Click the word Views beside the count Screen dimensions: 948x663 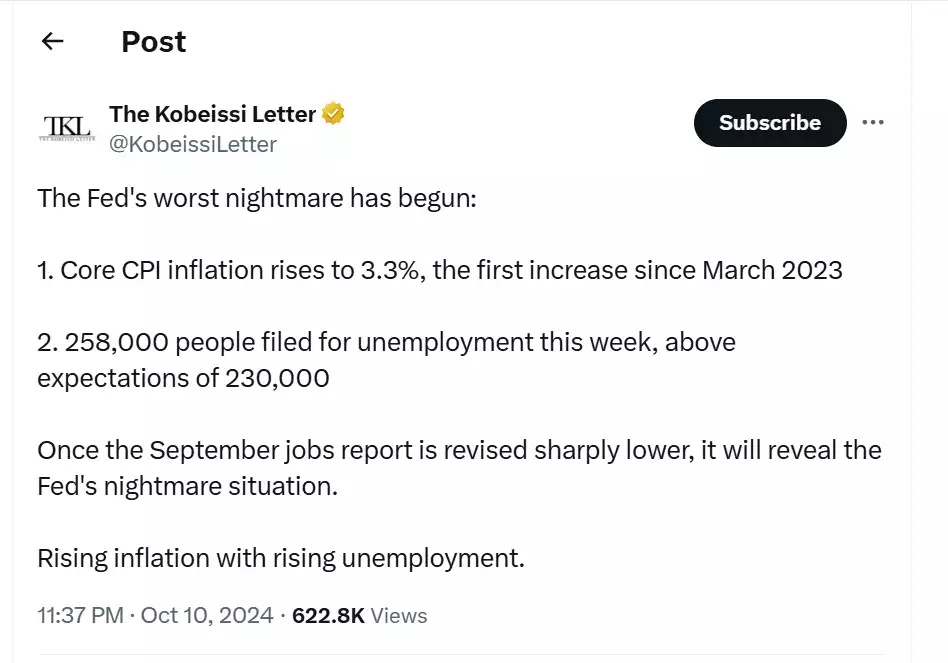click(x=399, y=615)
